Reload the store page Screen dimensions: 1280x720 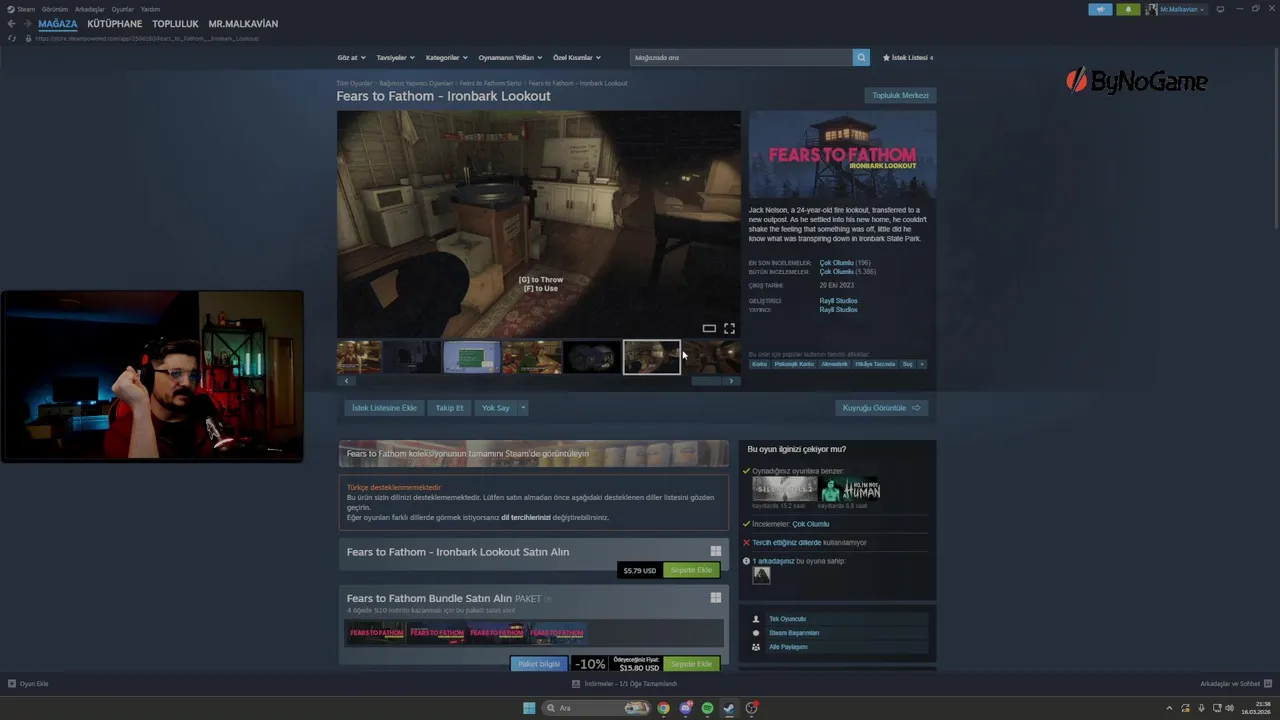coord(12,38)
